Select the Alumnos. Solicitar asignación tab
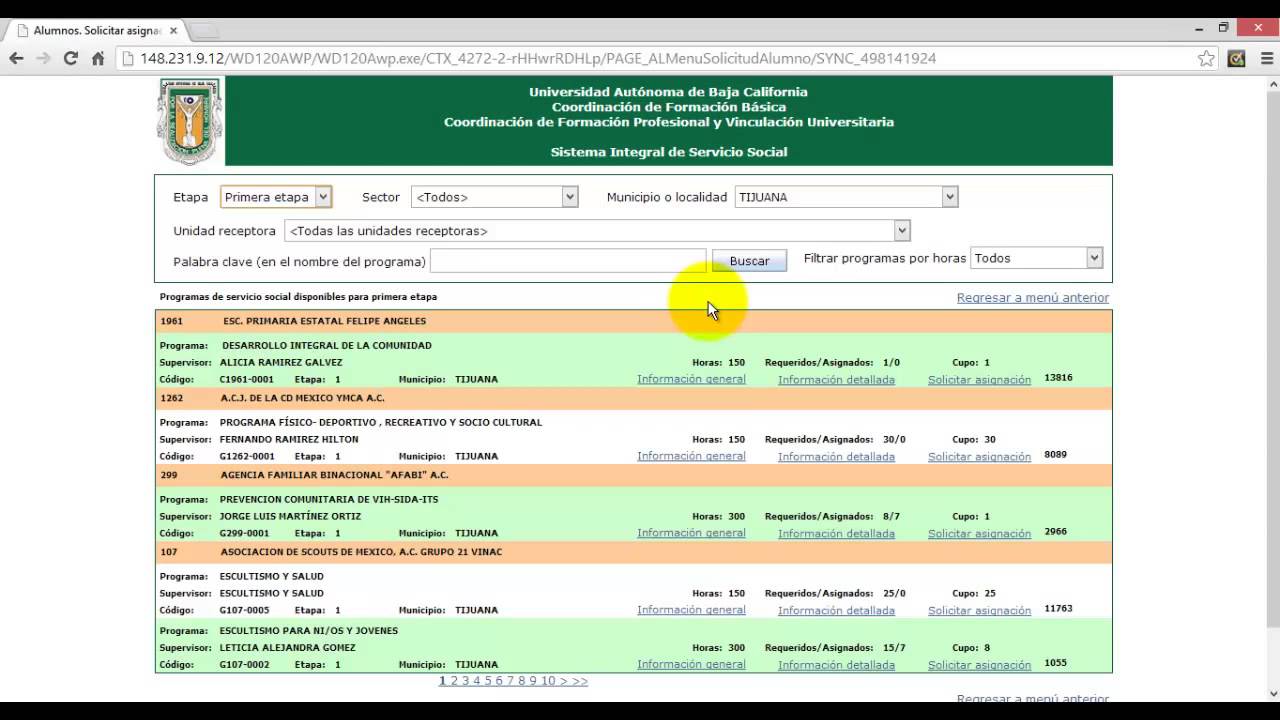This screenshot has height=720, width=1280. [x=97, y=30]
